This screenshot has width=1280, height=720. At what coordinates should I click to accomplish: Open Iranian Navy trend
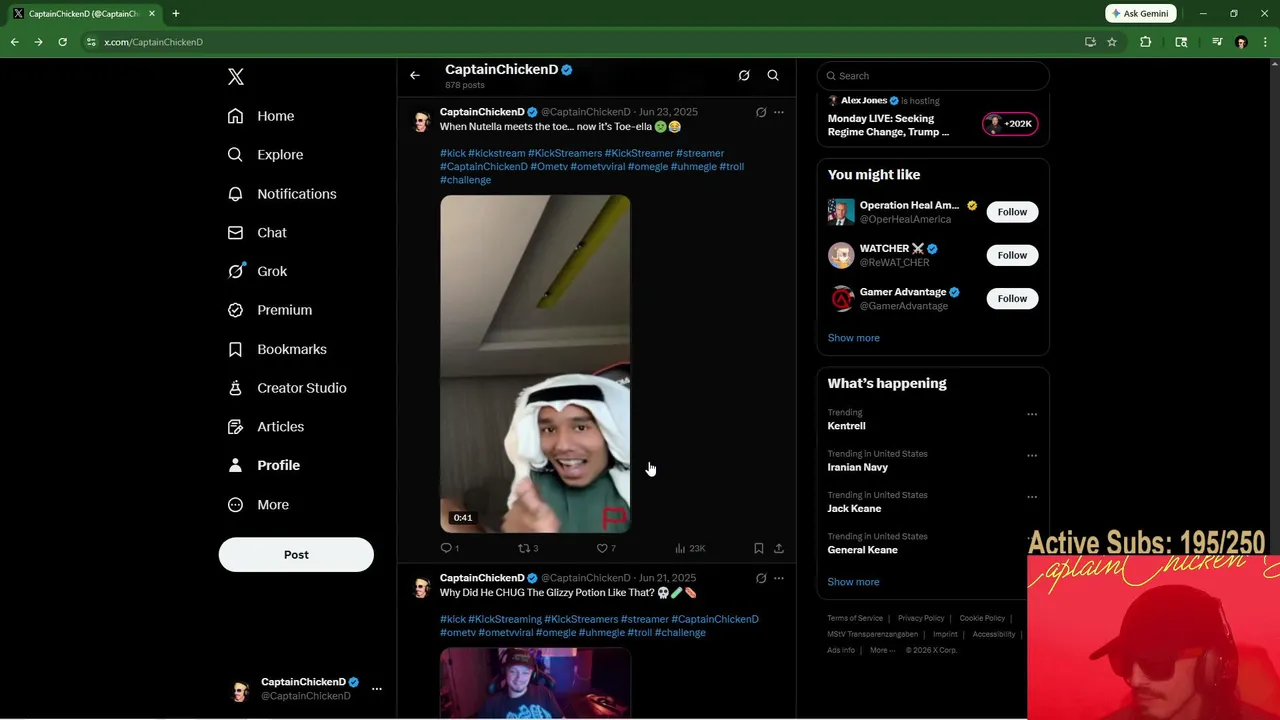tap(857, 467)
